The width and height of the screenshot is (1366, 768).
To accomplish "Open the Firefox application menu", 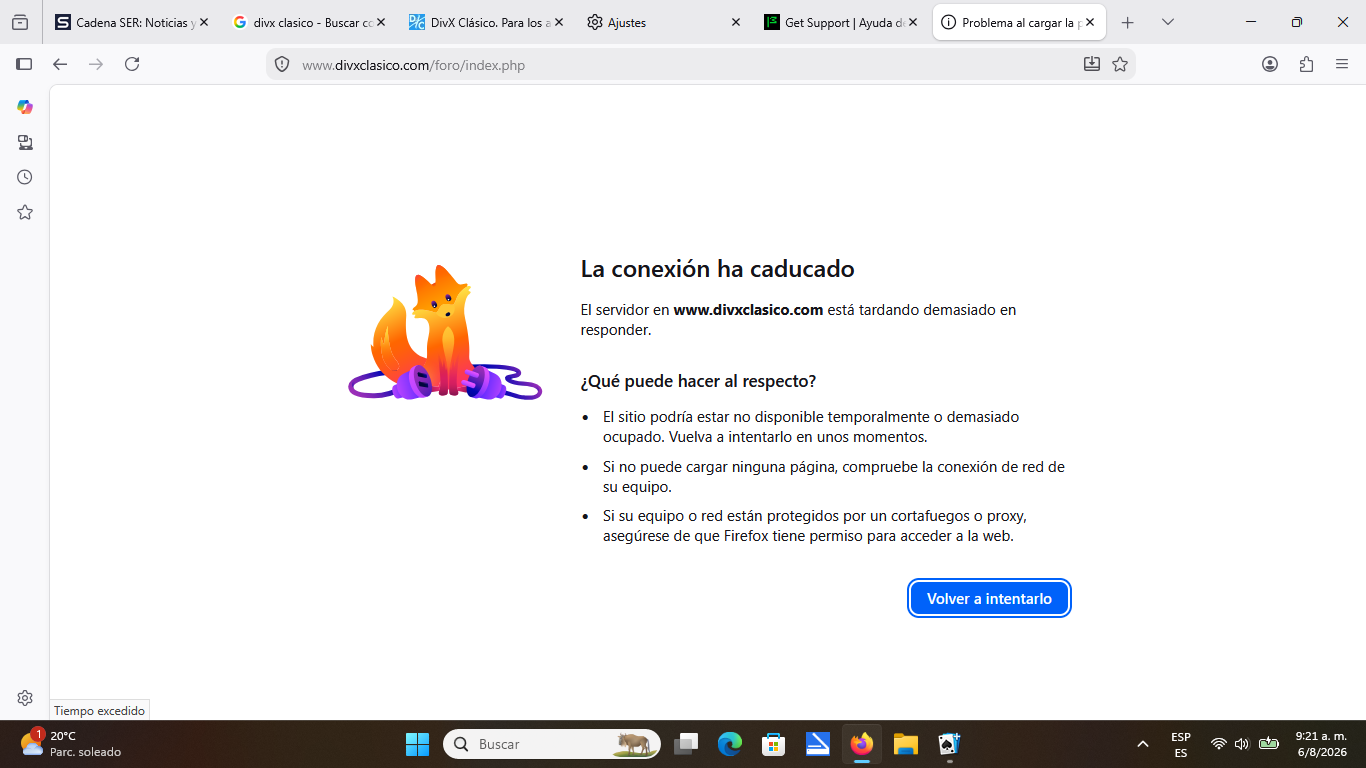I will pyautogui.click(x=1342, y=64).
